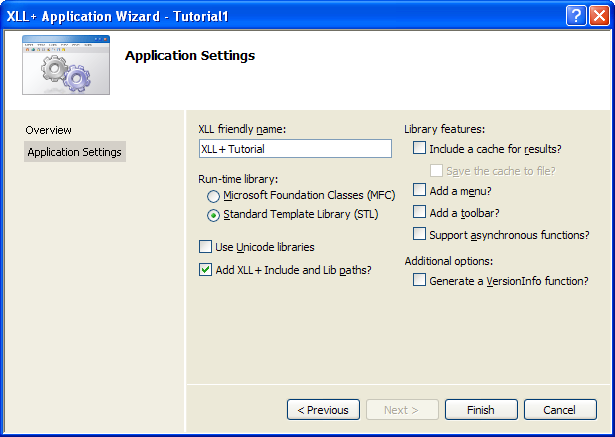615x437 pixels.
Task: Click the title bar help question-mark icon
Action: [575, 16]
